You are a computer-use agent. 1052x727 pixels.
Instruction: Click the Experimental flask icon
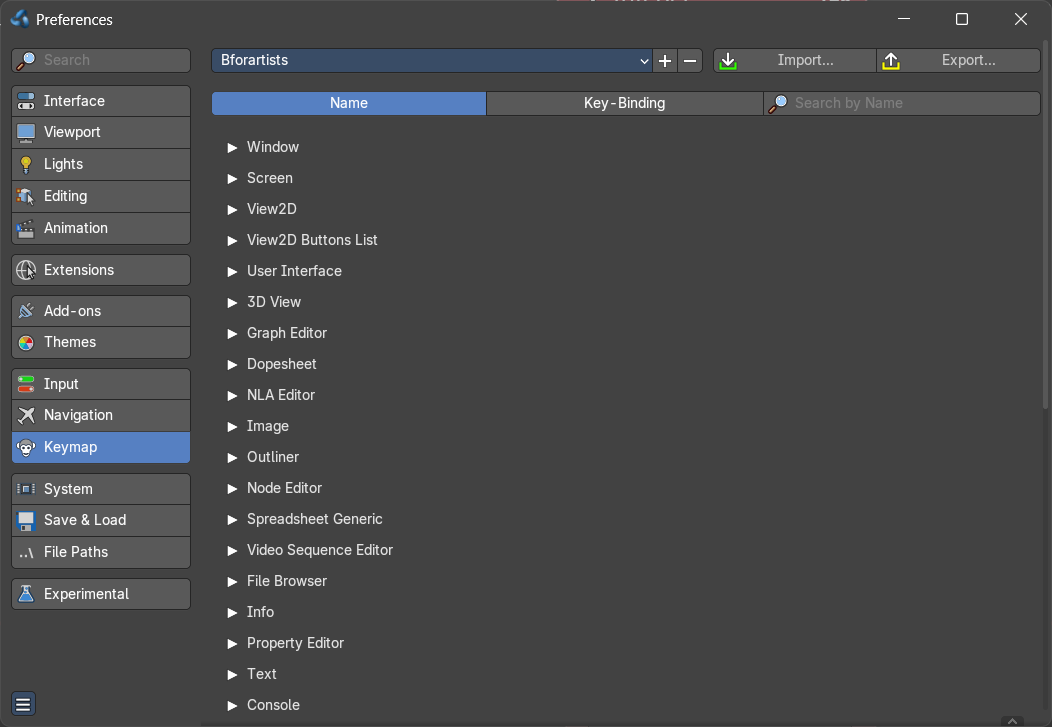(26, 594)
